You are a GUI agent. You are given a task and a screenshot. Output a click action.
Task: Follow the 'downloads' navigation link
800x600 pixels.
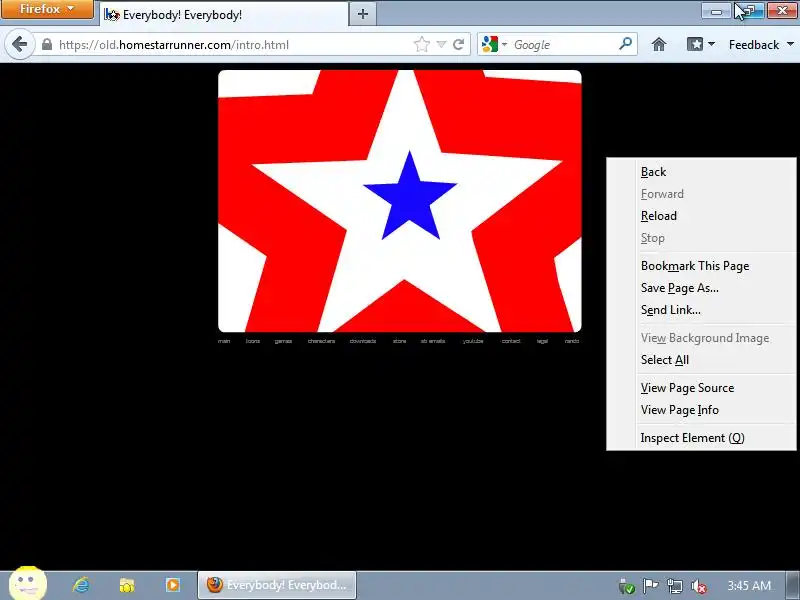point(363,341)
